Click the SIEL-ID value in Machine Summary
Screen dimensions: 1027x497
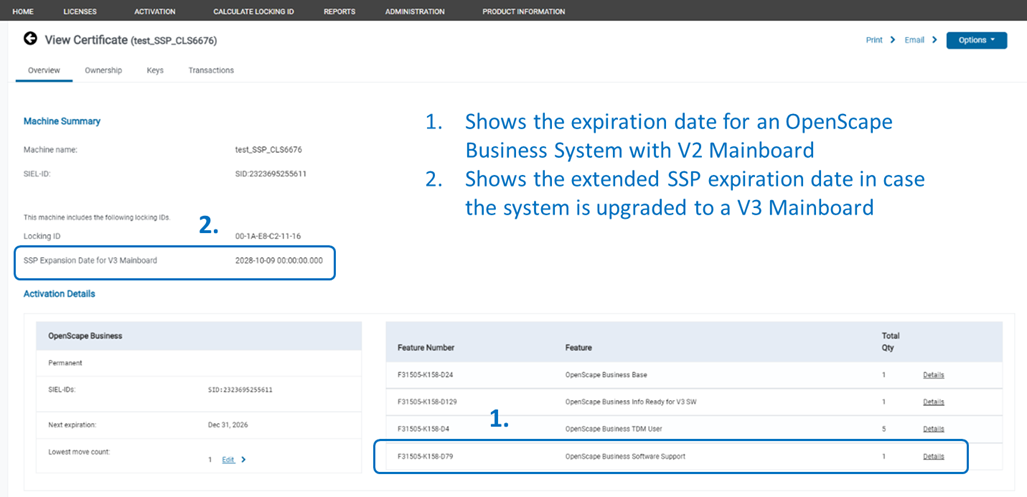tap(271, 174)
